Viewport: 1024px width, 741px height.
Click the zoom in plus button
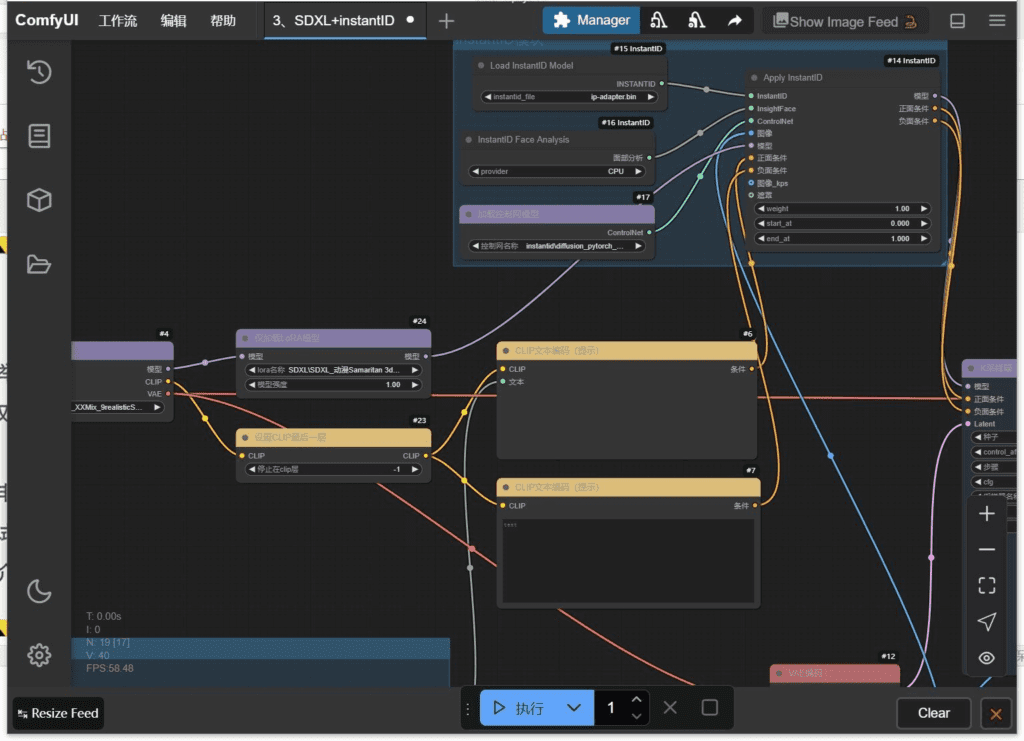coord(986,514)
